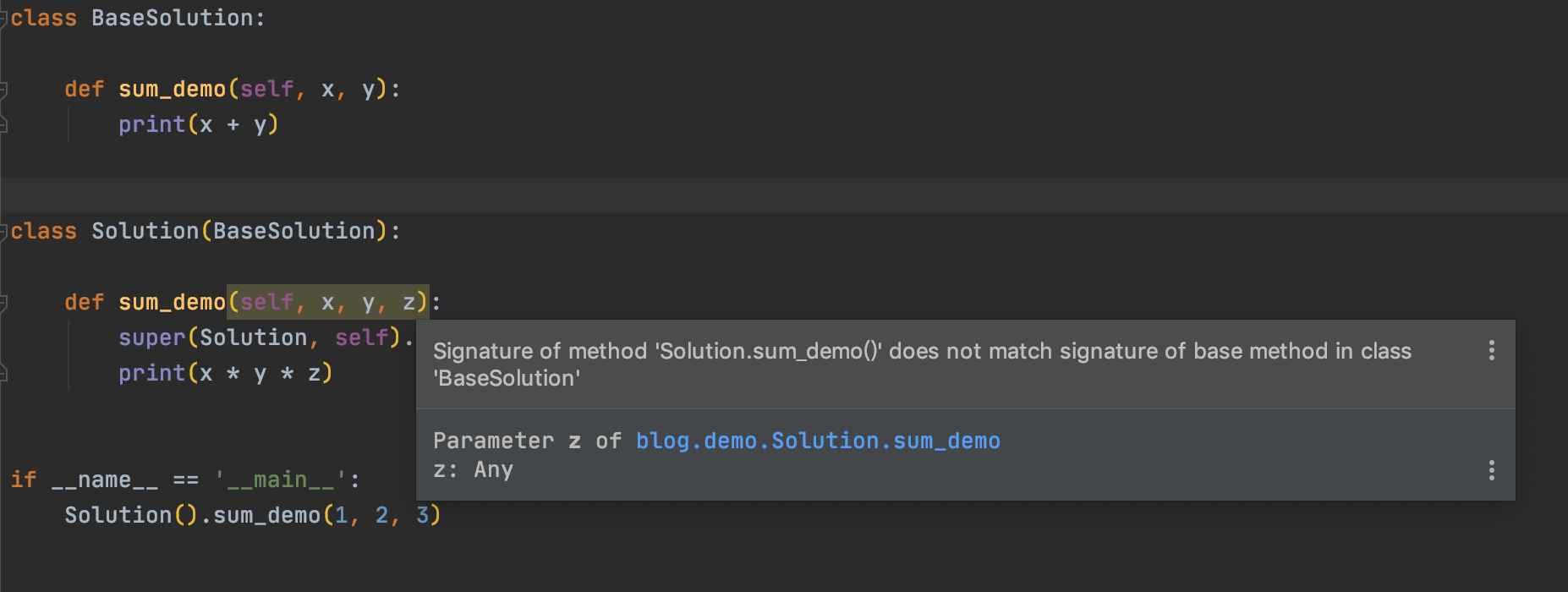The width and height of the screenshot is (1568, 592).
Task: Click the argument 3 in the sum_demo call
Action: (422, 515)
